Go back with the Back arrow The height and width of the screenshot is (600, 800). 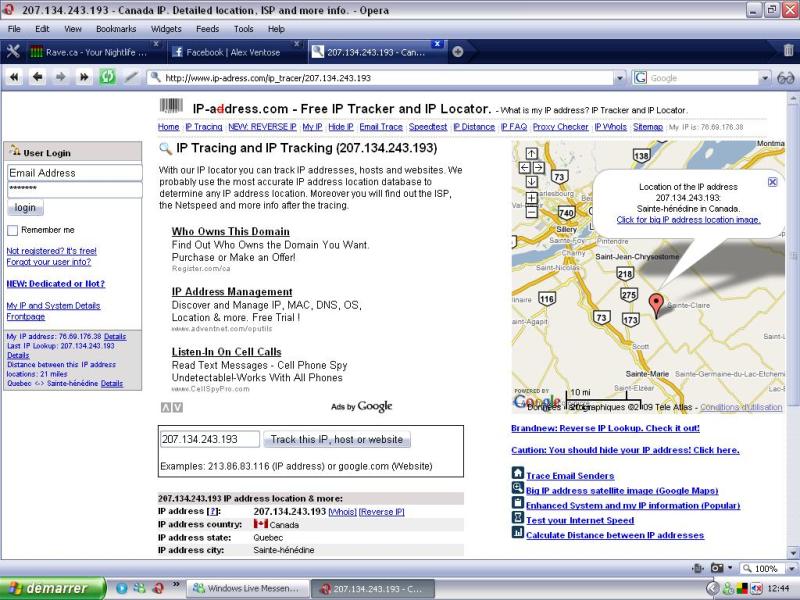tap(37, 78)
